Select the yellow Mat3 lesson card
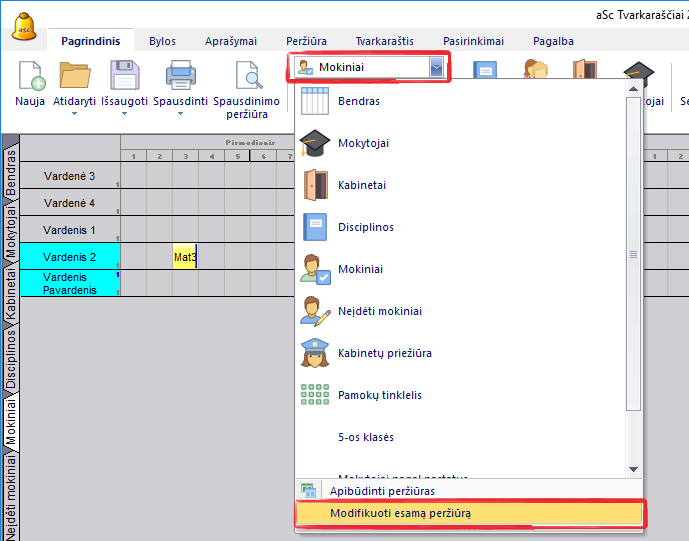This screenshot has height=541, width=689. point(185,257)
